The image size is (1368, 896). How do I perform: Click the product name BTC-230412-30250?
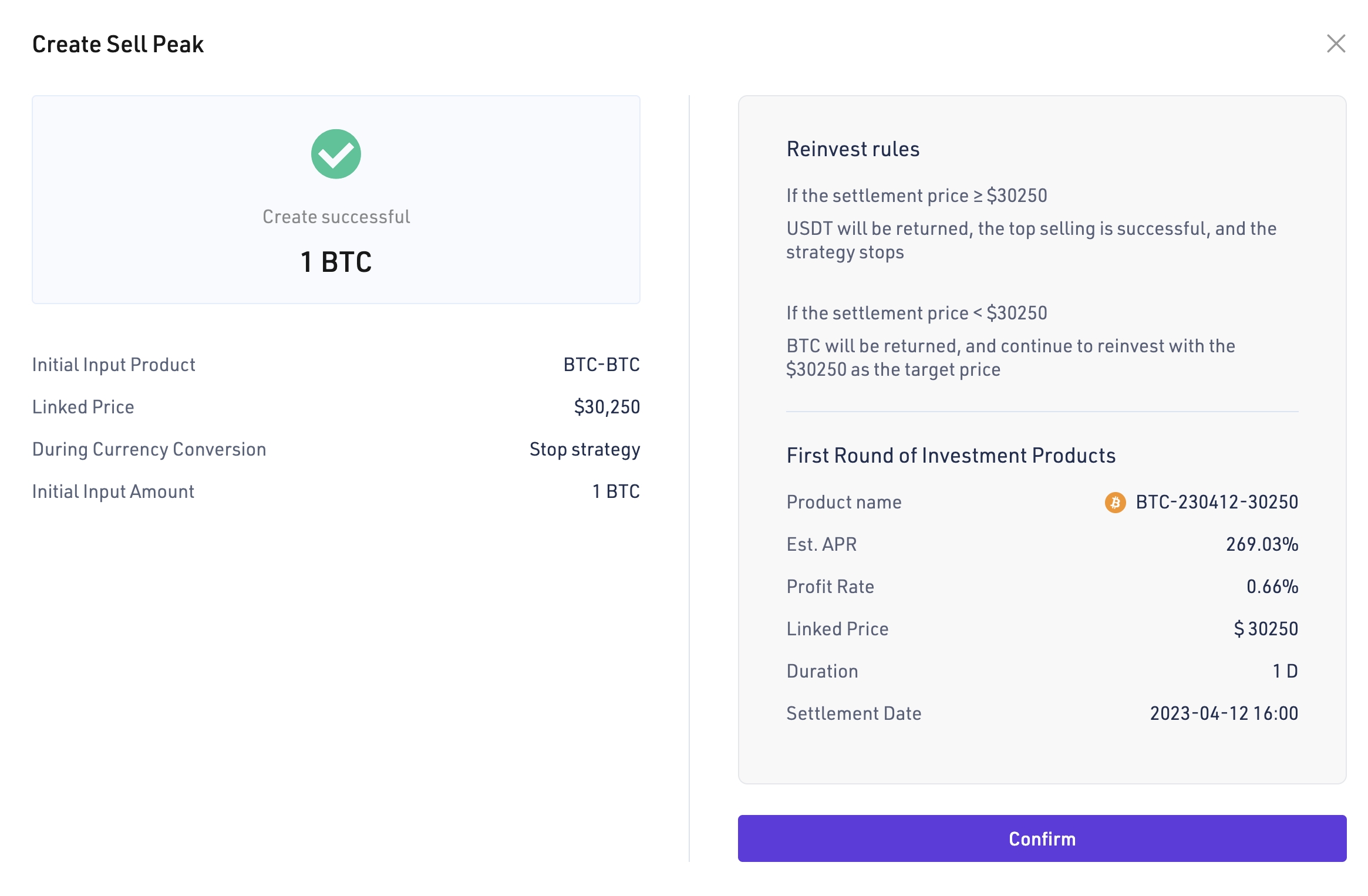tap(1216, 502)
